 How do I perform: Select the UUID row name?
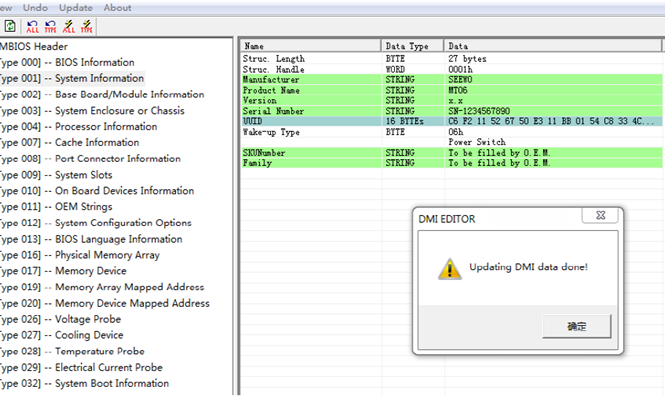(x=252, y=121)
